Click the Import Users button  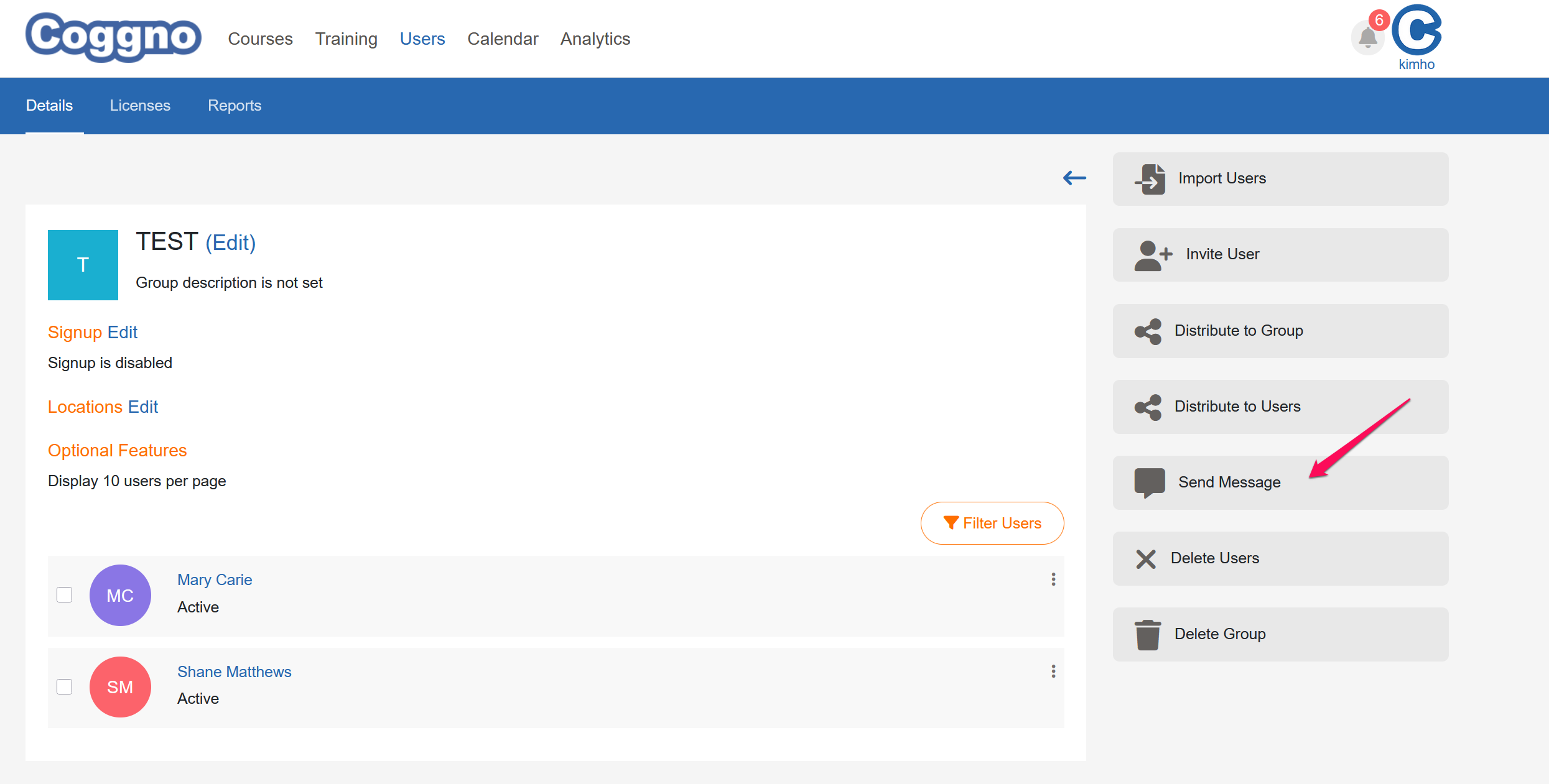pos(1280,179)
